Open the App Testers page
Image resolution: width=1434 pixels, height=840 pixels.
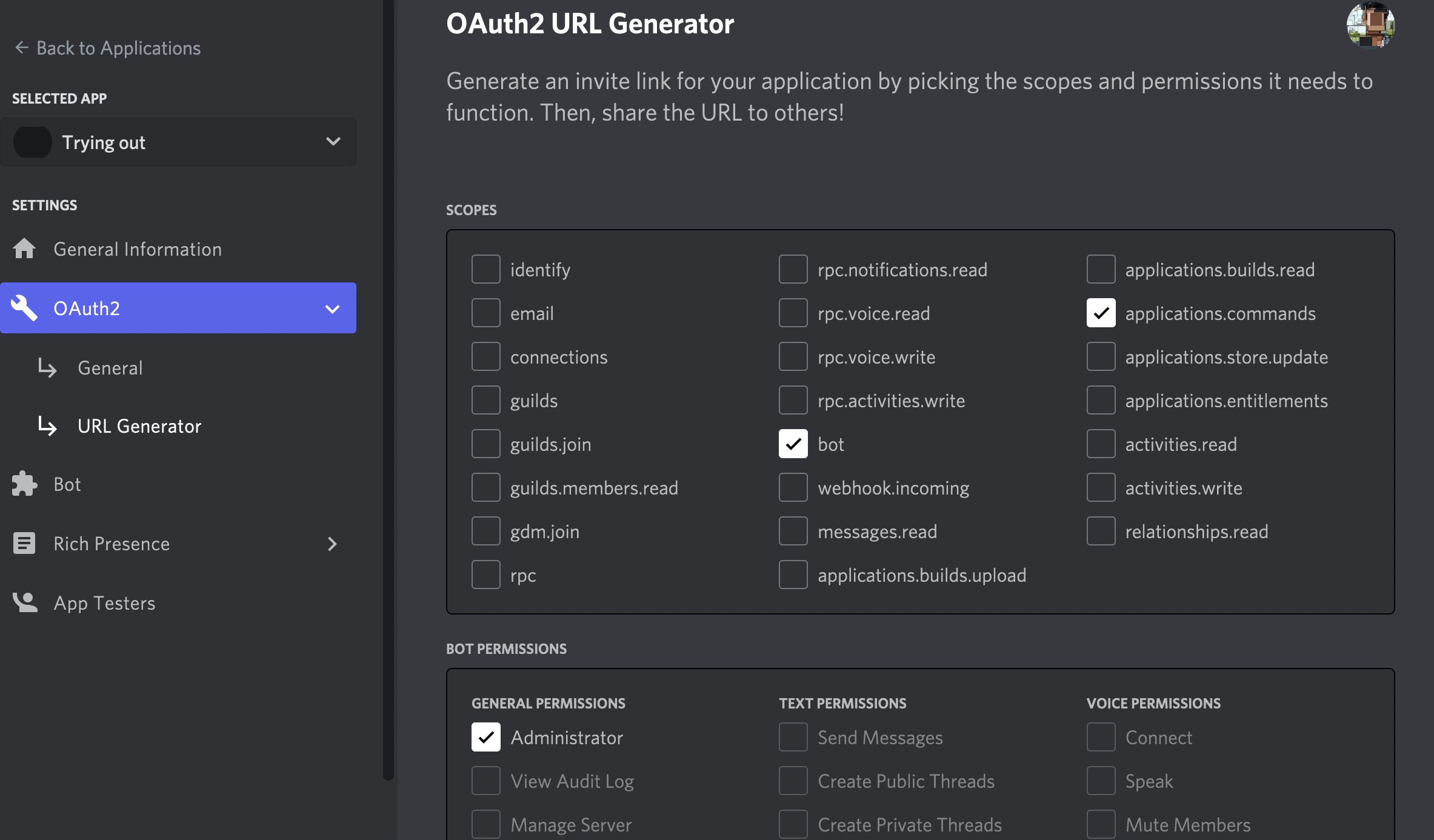178,602
